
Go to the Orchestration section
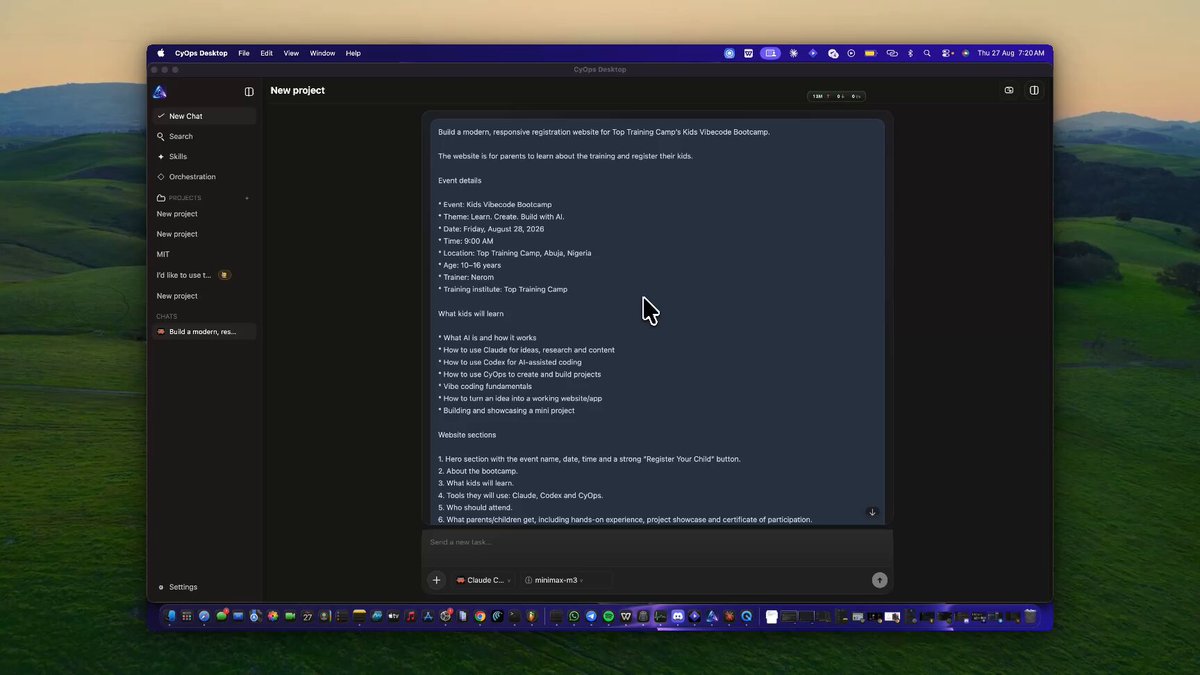[204, 177]
